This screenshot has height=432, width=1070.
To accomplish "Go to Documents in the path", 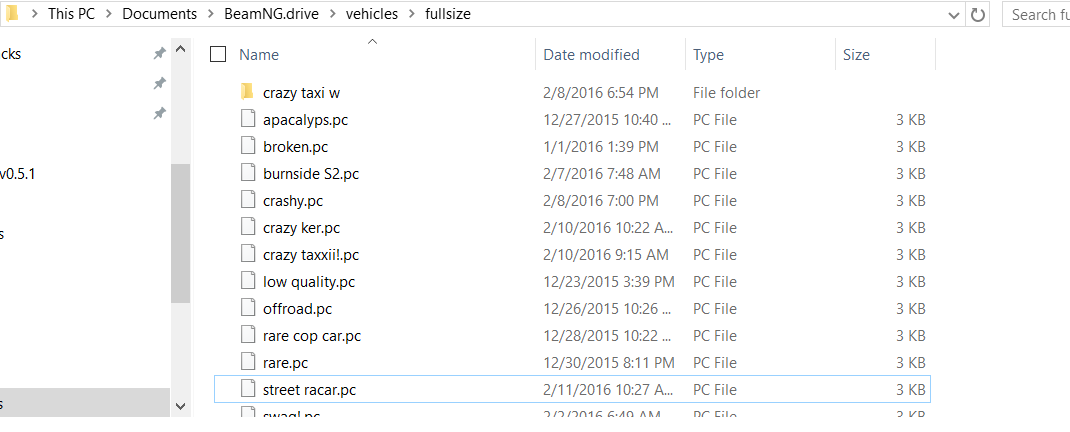I will pyautogui.click(x=160, y=14).
